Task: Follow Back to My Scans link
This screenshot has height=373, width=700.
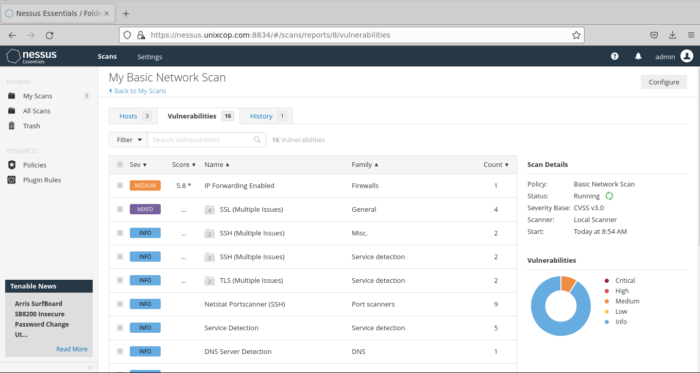Action: pos(138,91)
